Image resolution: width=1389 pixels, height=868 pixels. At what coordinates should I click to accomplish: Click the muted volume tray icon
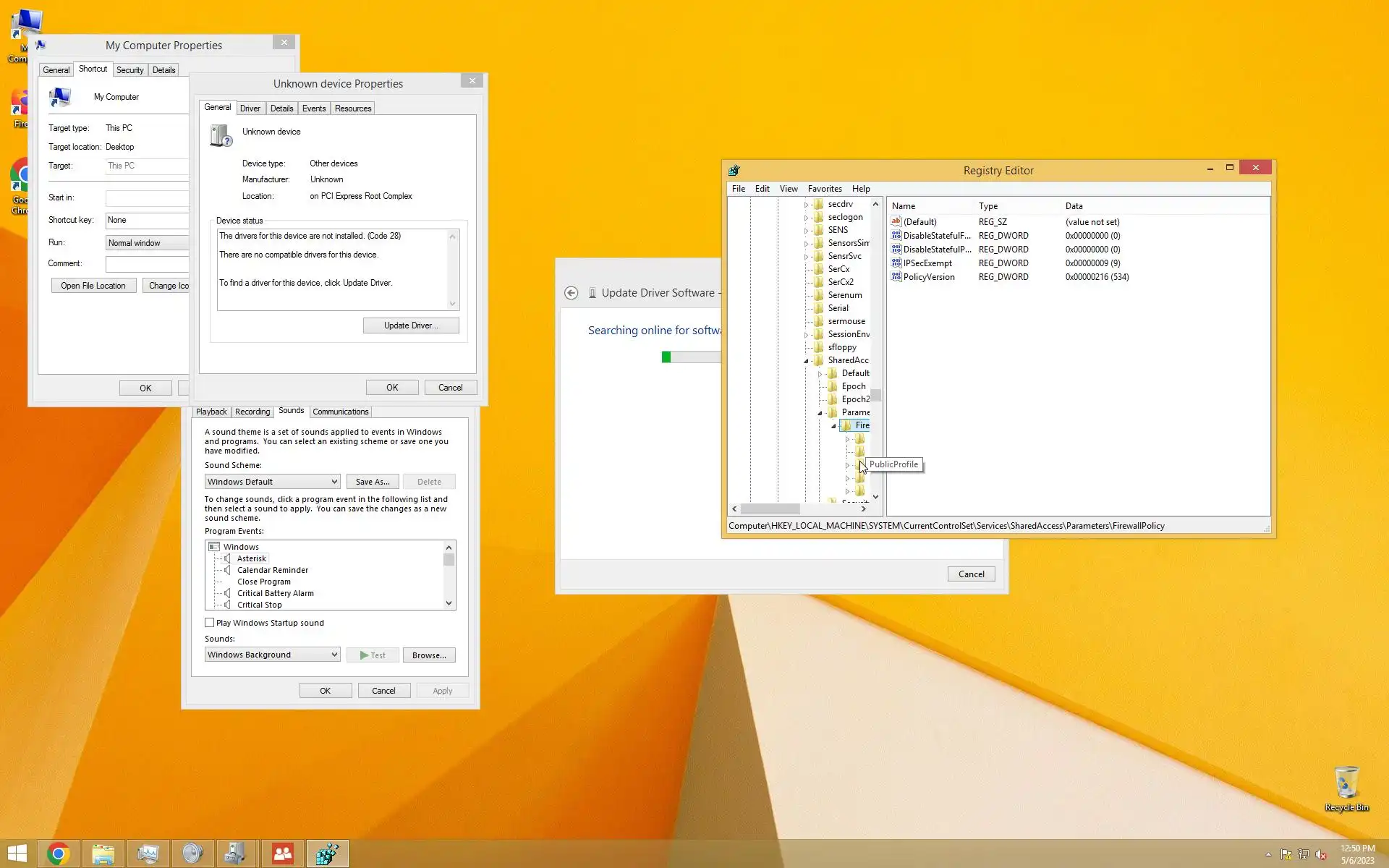point(1321,854)
